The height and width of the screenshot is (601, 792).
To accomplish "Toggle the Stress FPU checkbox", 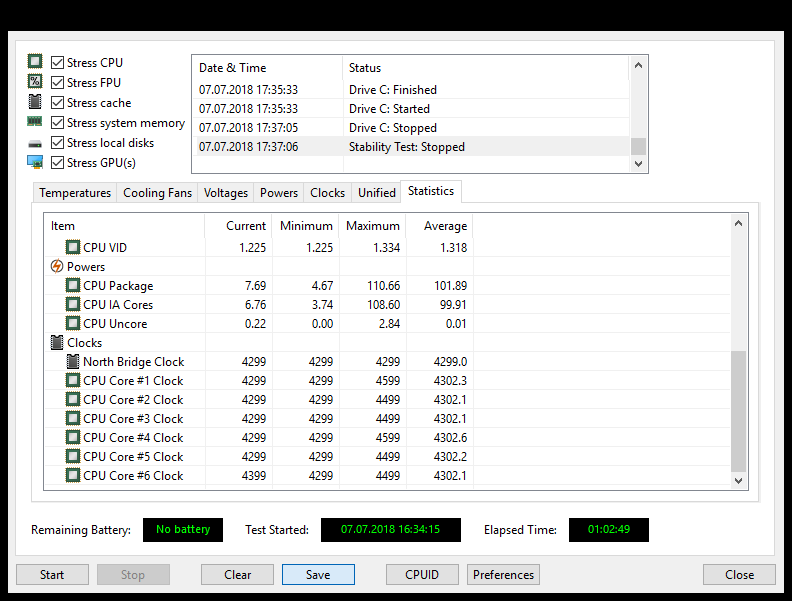I will (x=58, y=82).
